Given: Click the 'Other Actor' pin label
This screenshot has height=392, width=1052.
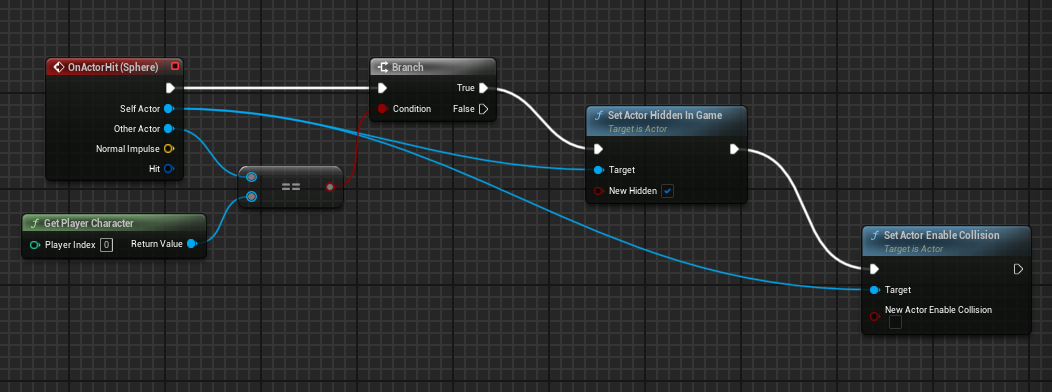Looking at the screenshot, I should (x=138, y=128).
